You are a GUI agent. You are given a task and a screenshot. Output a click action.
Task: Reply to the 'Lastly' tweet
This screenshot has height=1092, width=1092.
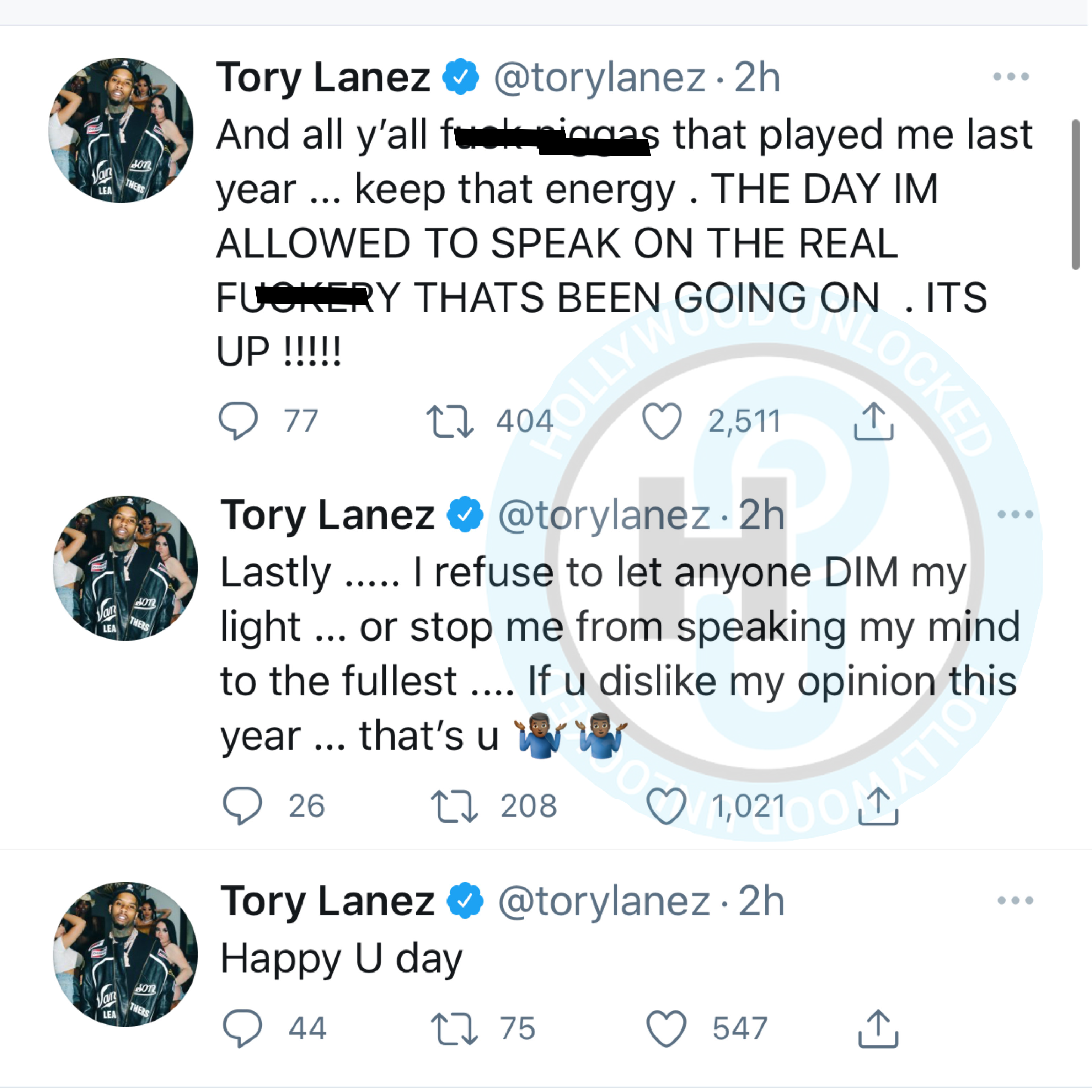coord(242,805)
